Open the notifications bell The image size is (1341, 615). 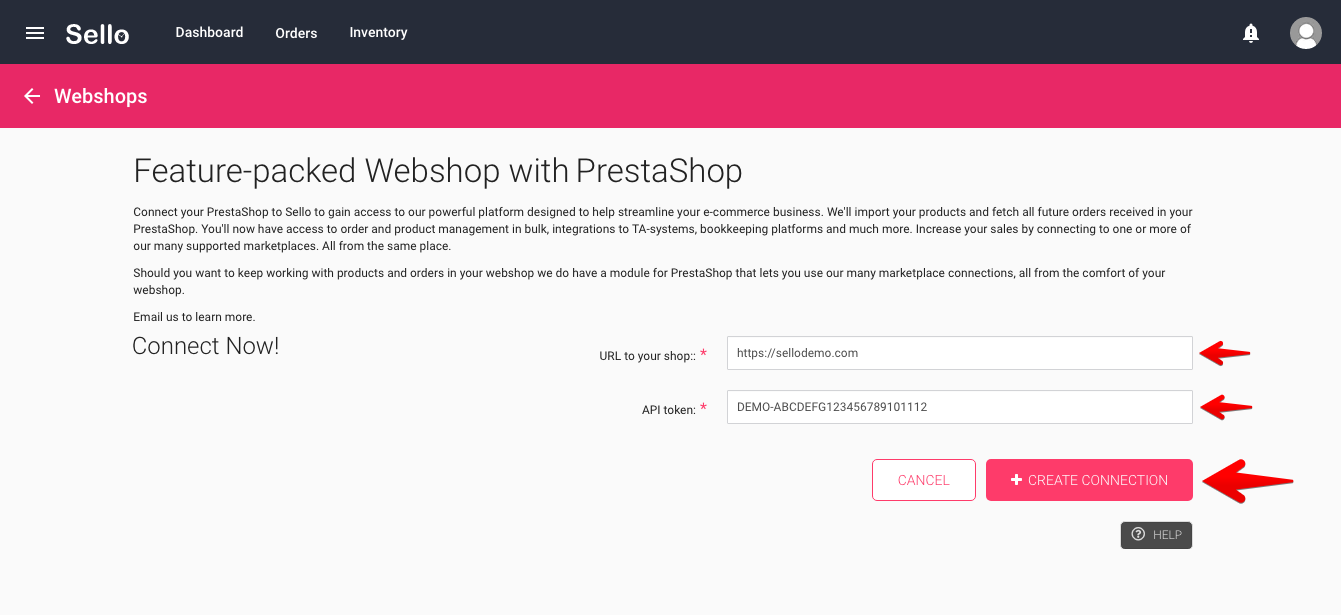point(1250,33)
